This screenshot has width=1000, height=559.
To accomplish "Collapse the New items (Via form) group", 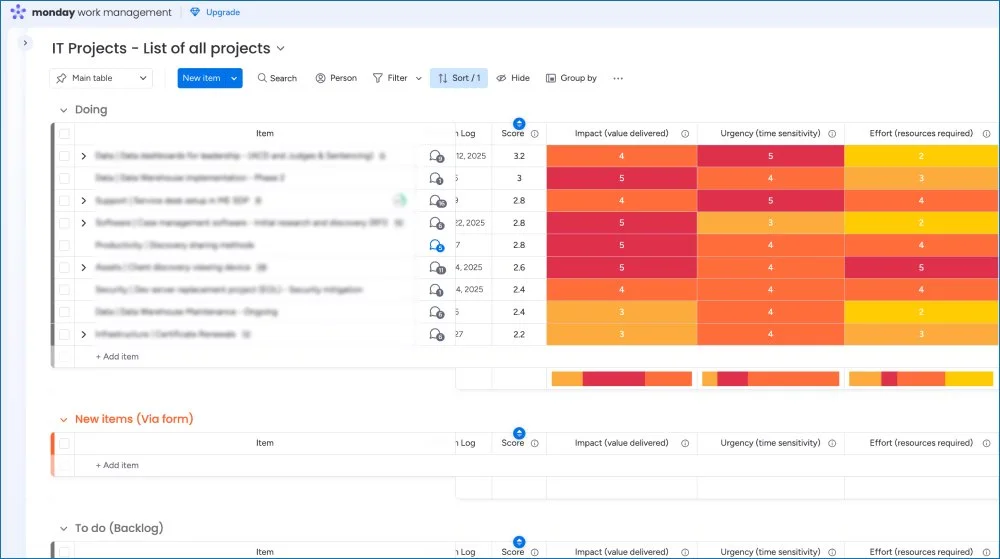I will pos(63,419).
